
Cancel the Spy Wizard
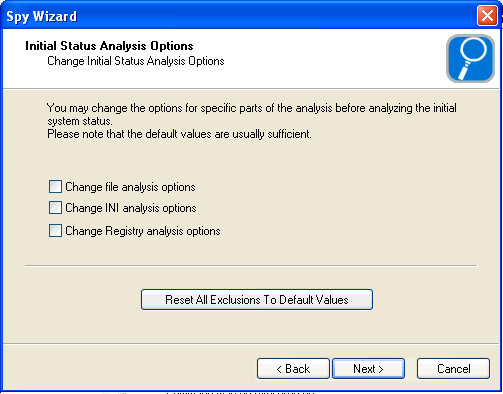[453, 369]
